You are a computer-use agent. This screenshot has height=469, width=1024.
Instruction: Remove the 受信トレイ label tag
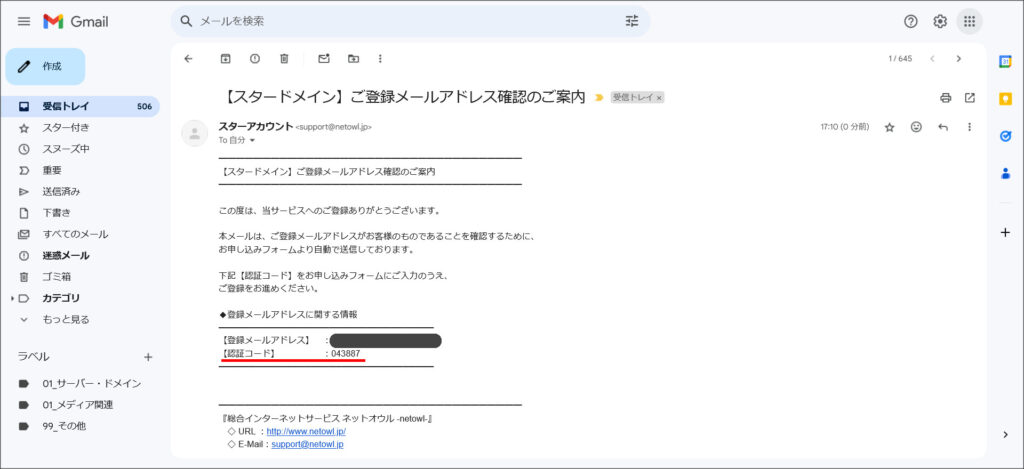(x=659, y=98)
